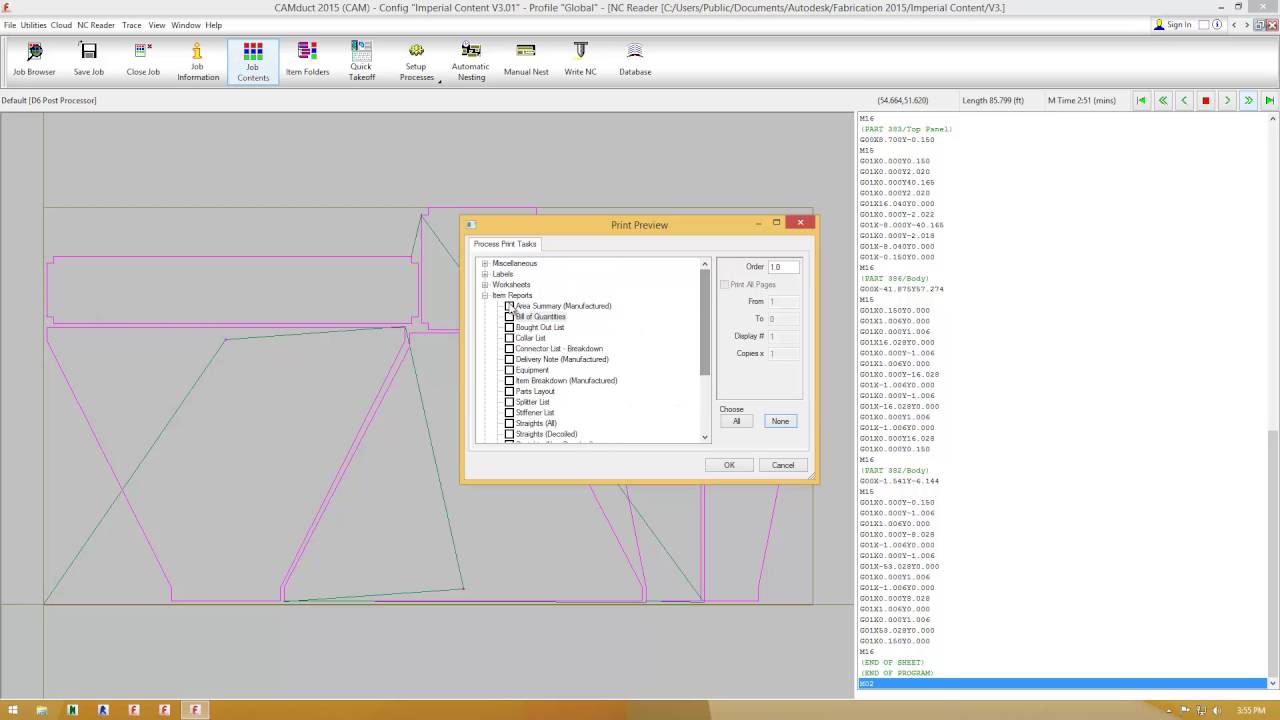Click the Close Job toolbar icon
The width and height of the screenshot is (1280, 720).
coord(143,60)
